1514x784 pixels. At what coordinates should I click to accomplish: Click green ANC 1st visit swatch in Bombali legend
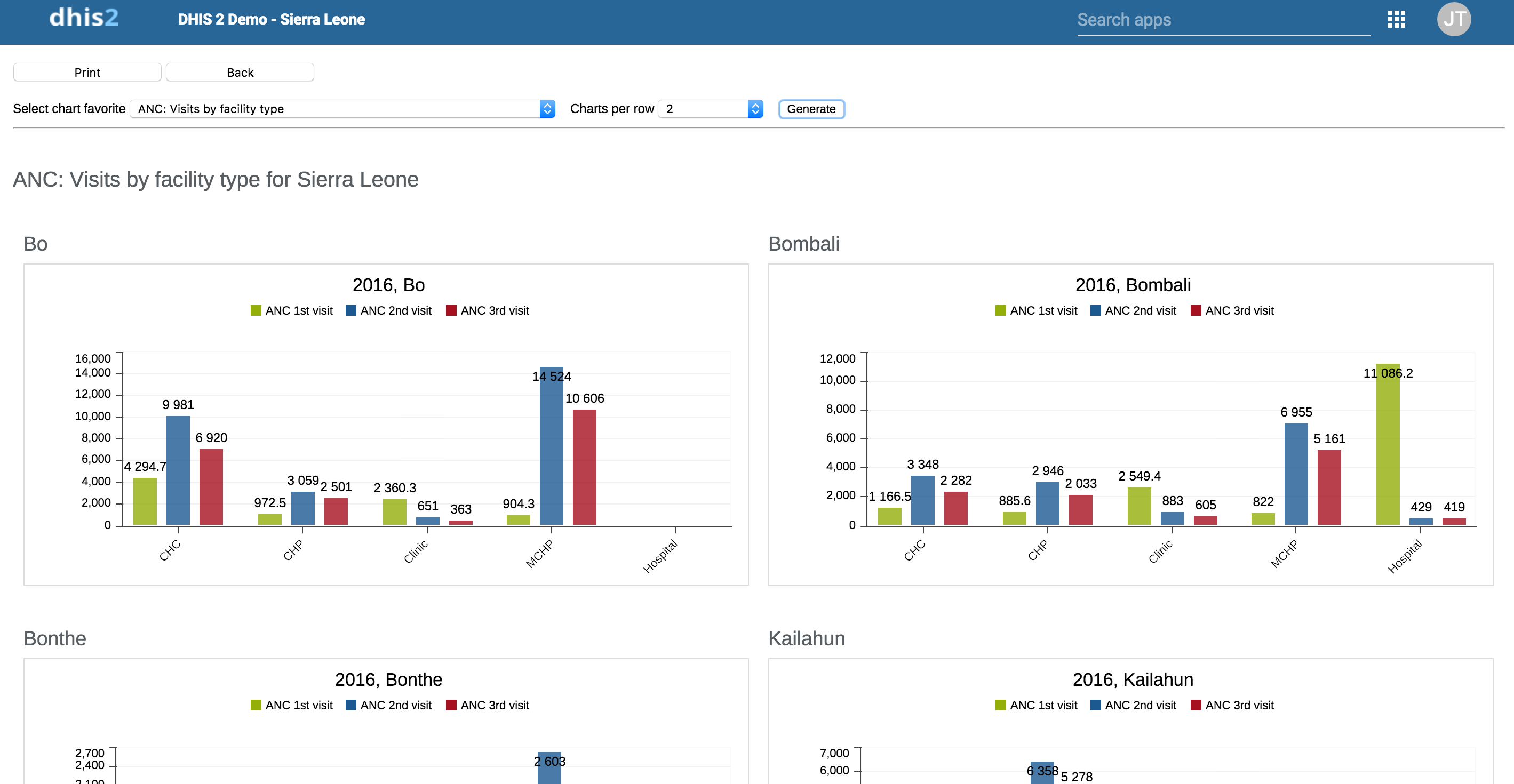(1000, 310)
